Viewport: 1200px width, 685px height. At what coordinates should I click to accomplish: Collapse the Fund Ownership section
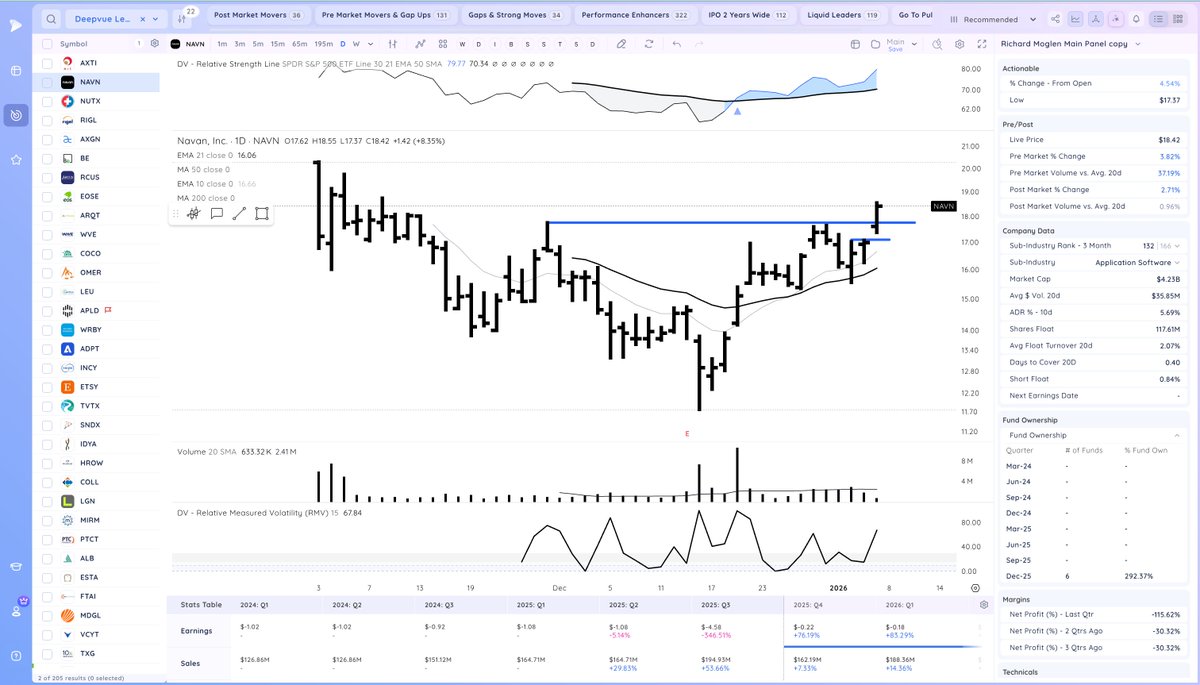[x=1177, y=436]
